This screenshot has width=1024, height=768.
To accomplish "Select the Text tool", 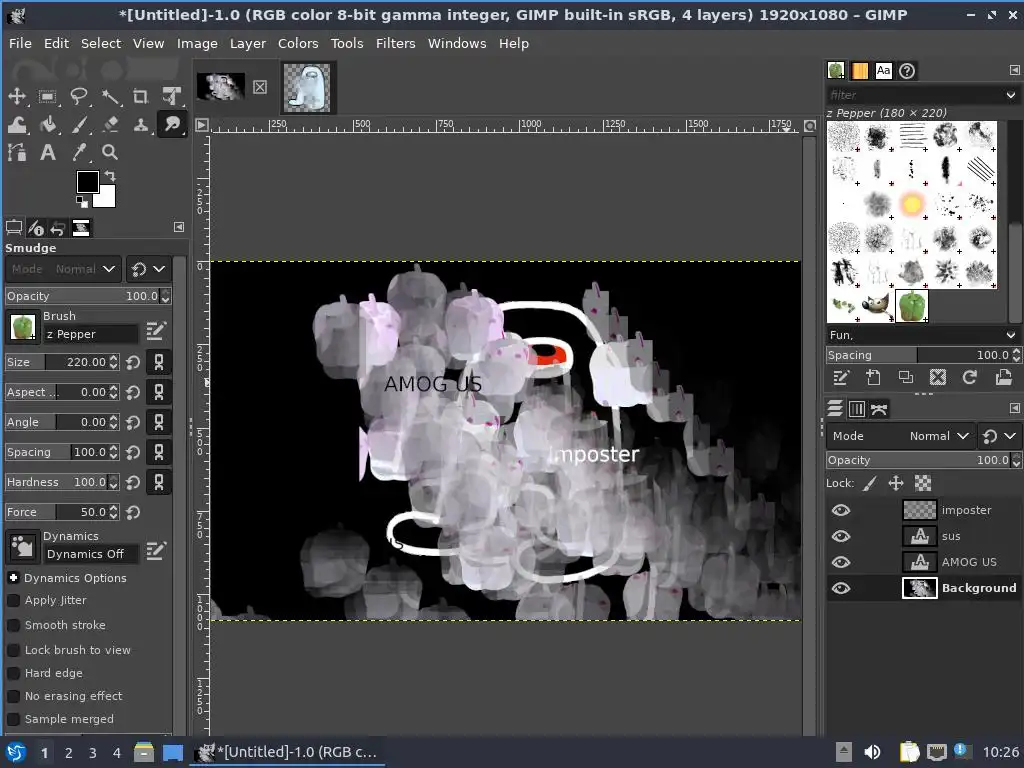I will click(x=47, y=152).
